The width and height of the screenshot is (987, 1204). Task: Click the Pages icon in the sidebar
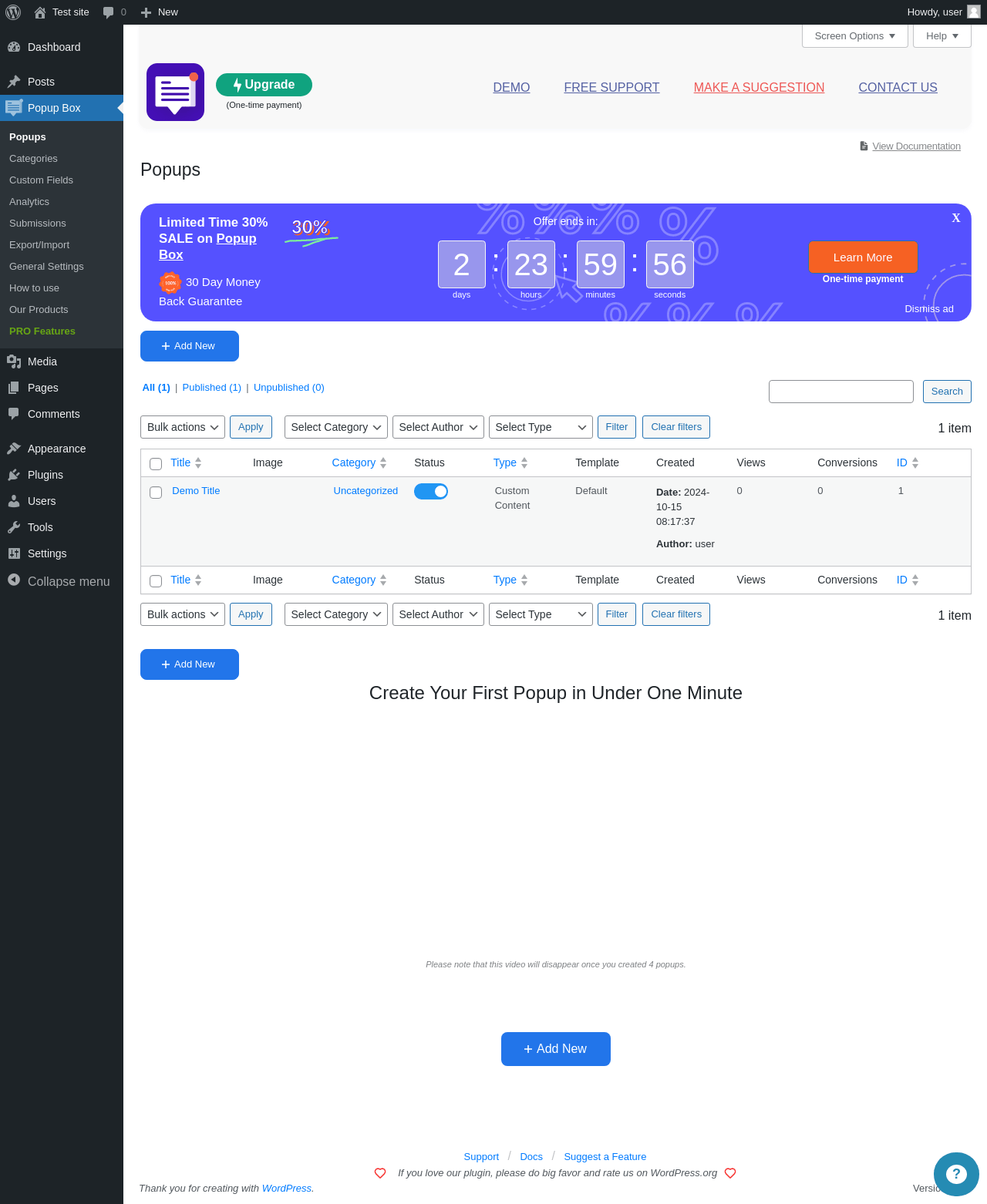pos(14,388)
